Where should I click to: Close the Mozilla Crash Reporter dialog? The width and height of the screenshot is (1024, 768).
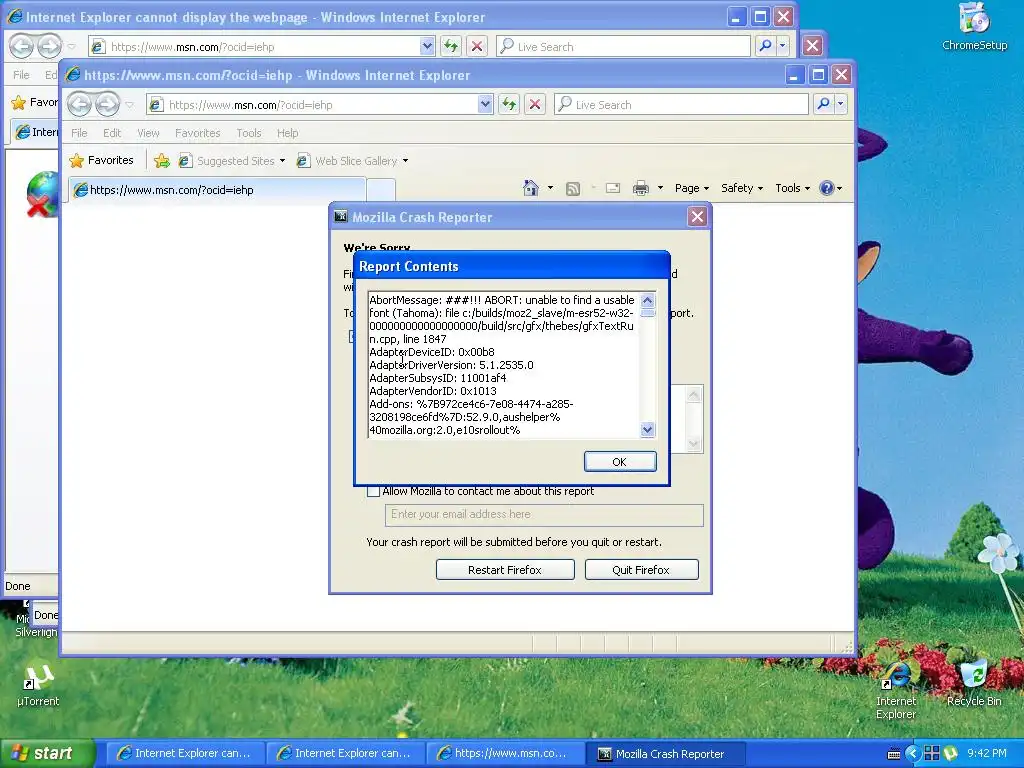pyautogui.click(x=697, y=217)
